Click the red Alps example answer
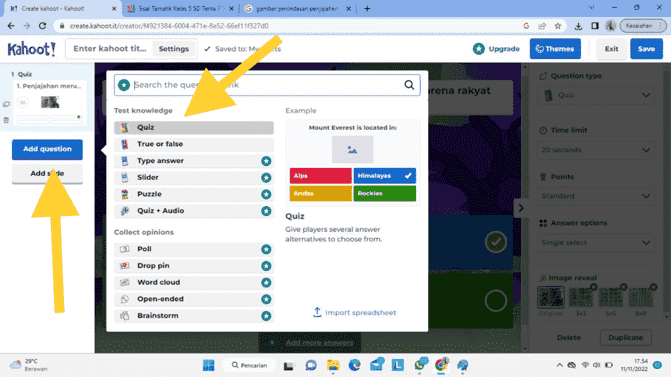This screenshot has width=671, height=377. pyautogui.click(x=321, y=176)
